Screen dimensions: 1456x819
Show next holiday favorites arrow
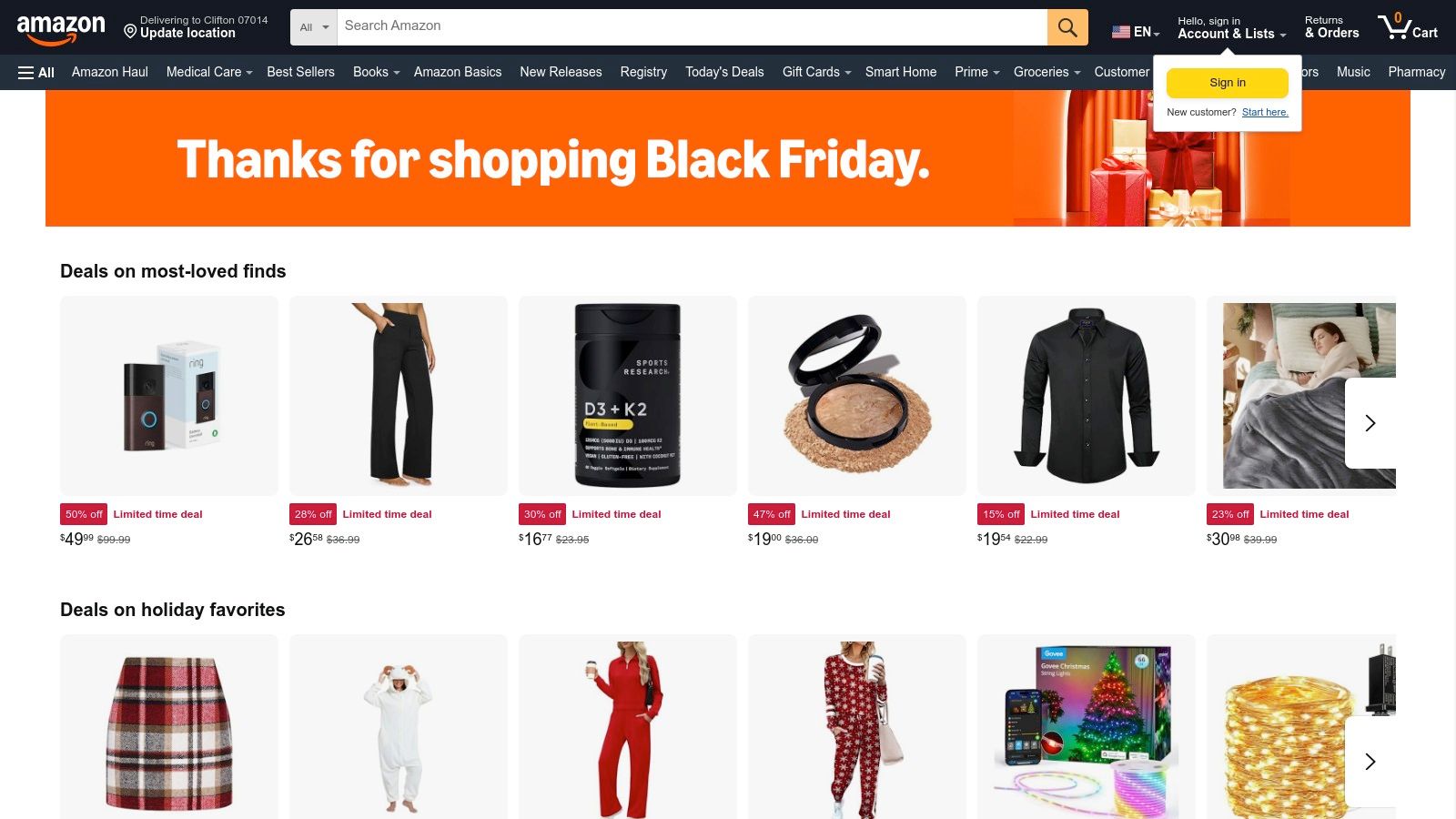1370,762
